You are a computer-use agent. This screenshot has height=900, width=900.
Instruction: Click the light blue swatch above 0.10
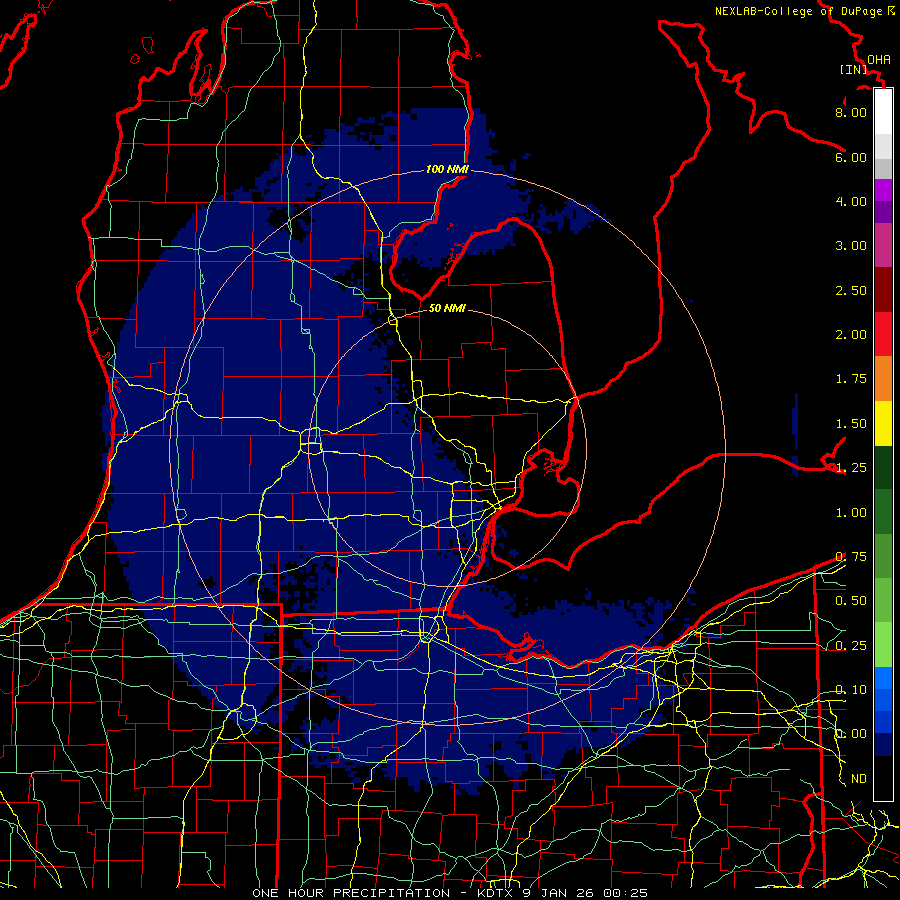pos(883,678)
